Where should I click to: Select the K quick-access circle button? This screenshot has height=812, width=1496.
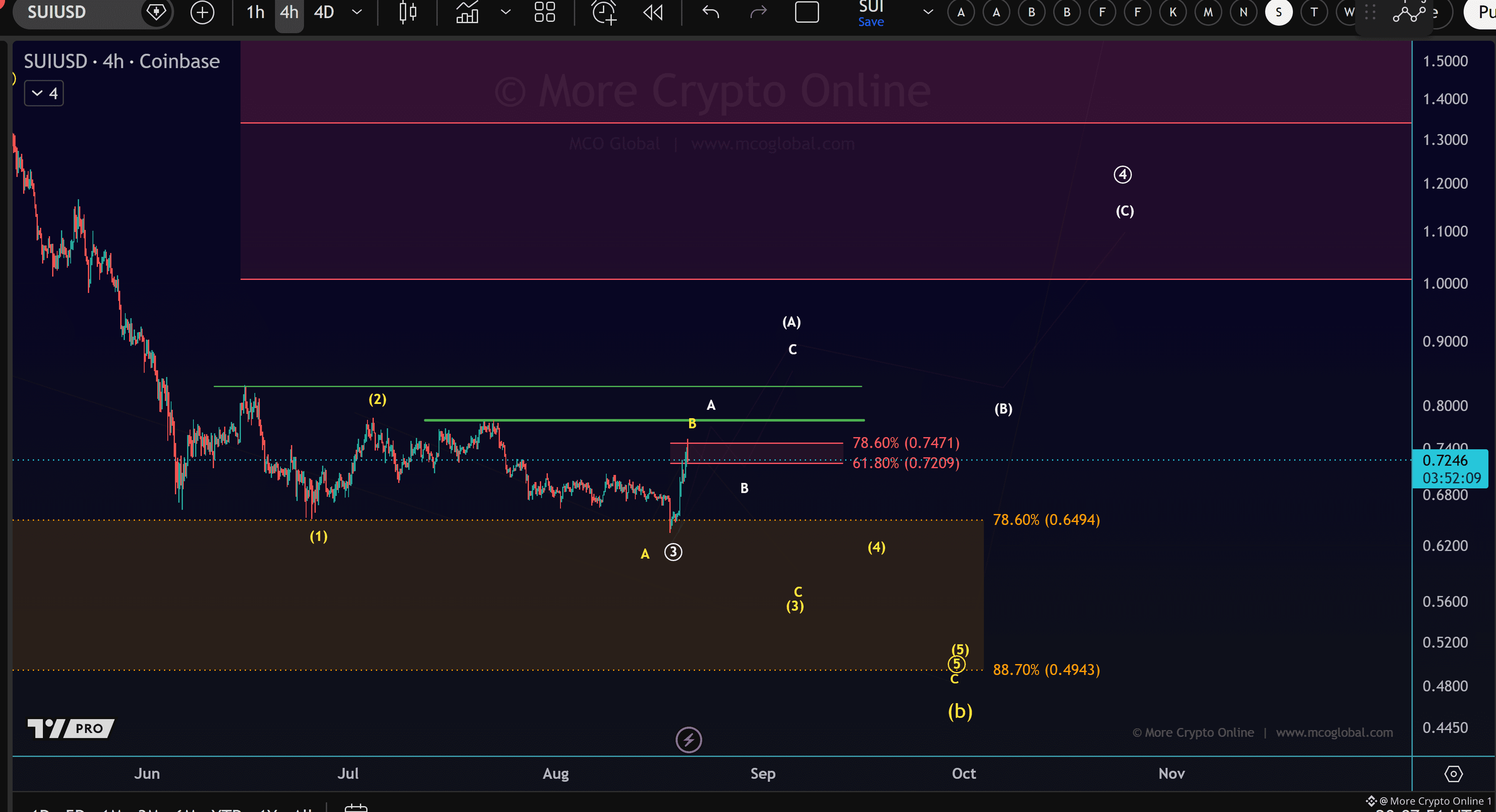1173,12
